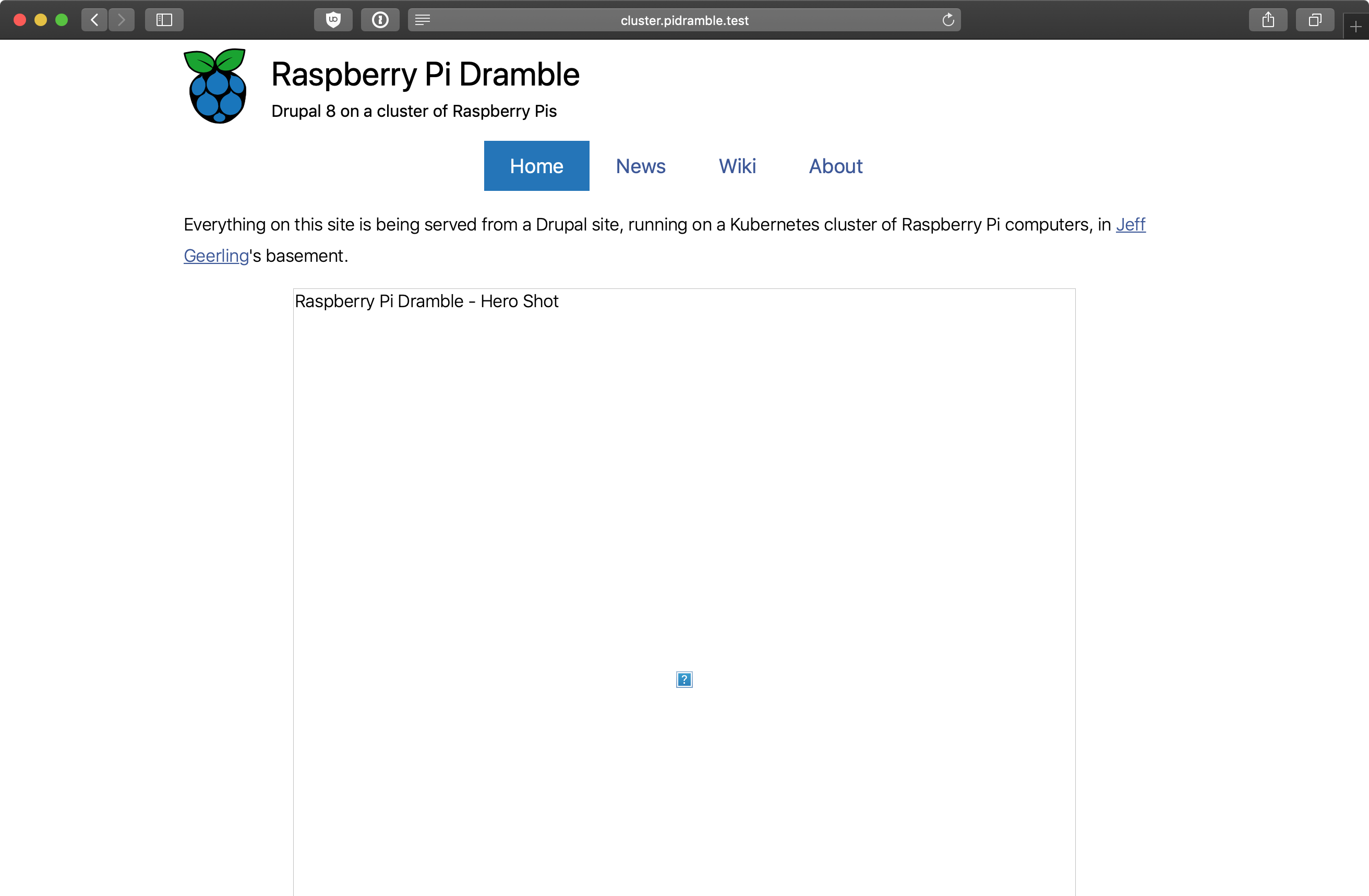Click the cluster.pidramble.test address field
This screenshot has width=1369, height=896.
[684, 21]
